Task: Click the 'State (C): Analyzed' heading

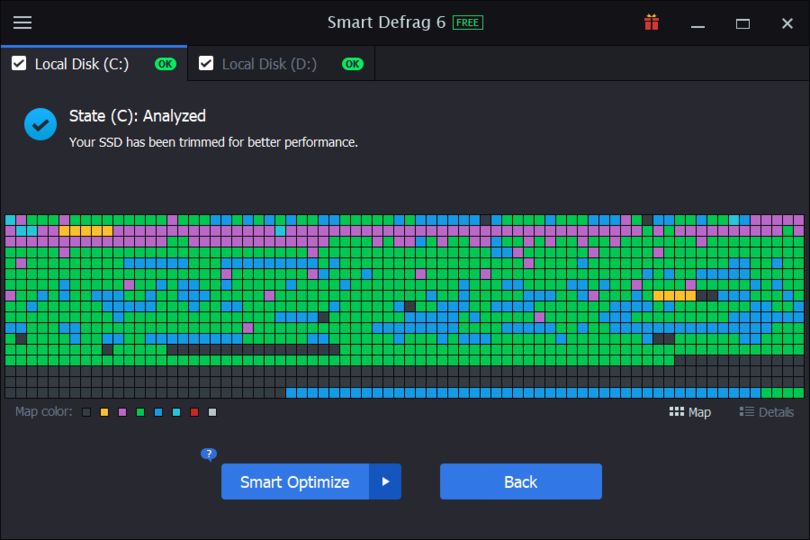Action: click(137, 116)
